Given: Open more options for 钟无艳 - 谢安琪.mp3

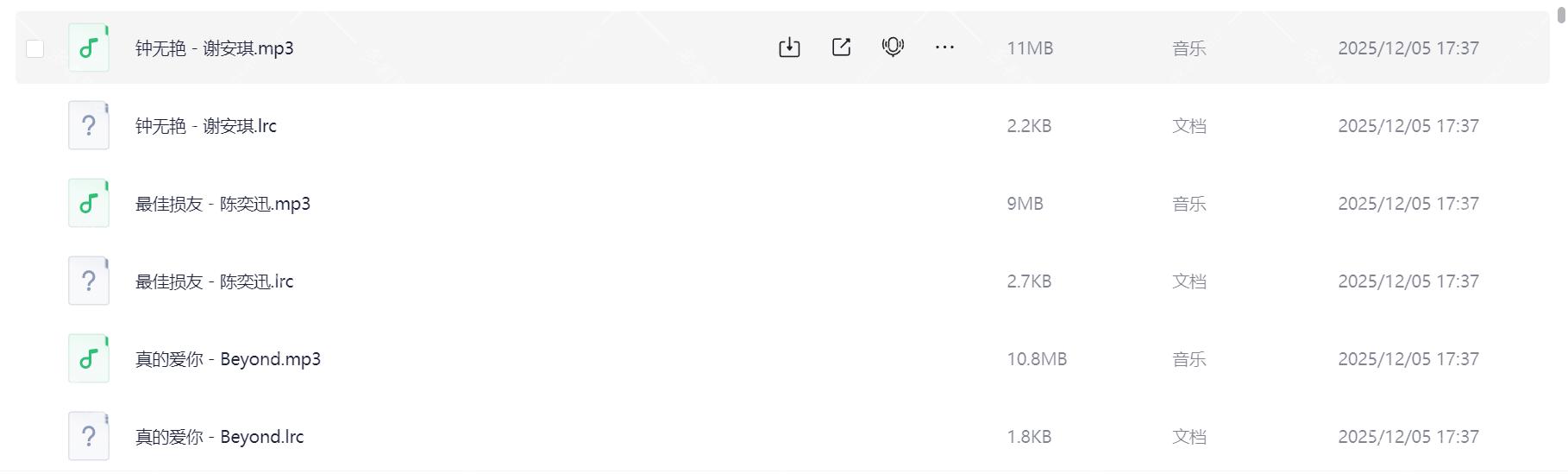Looking at the screenshot, I should 944,47.
